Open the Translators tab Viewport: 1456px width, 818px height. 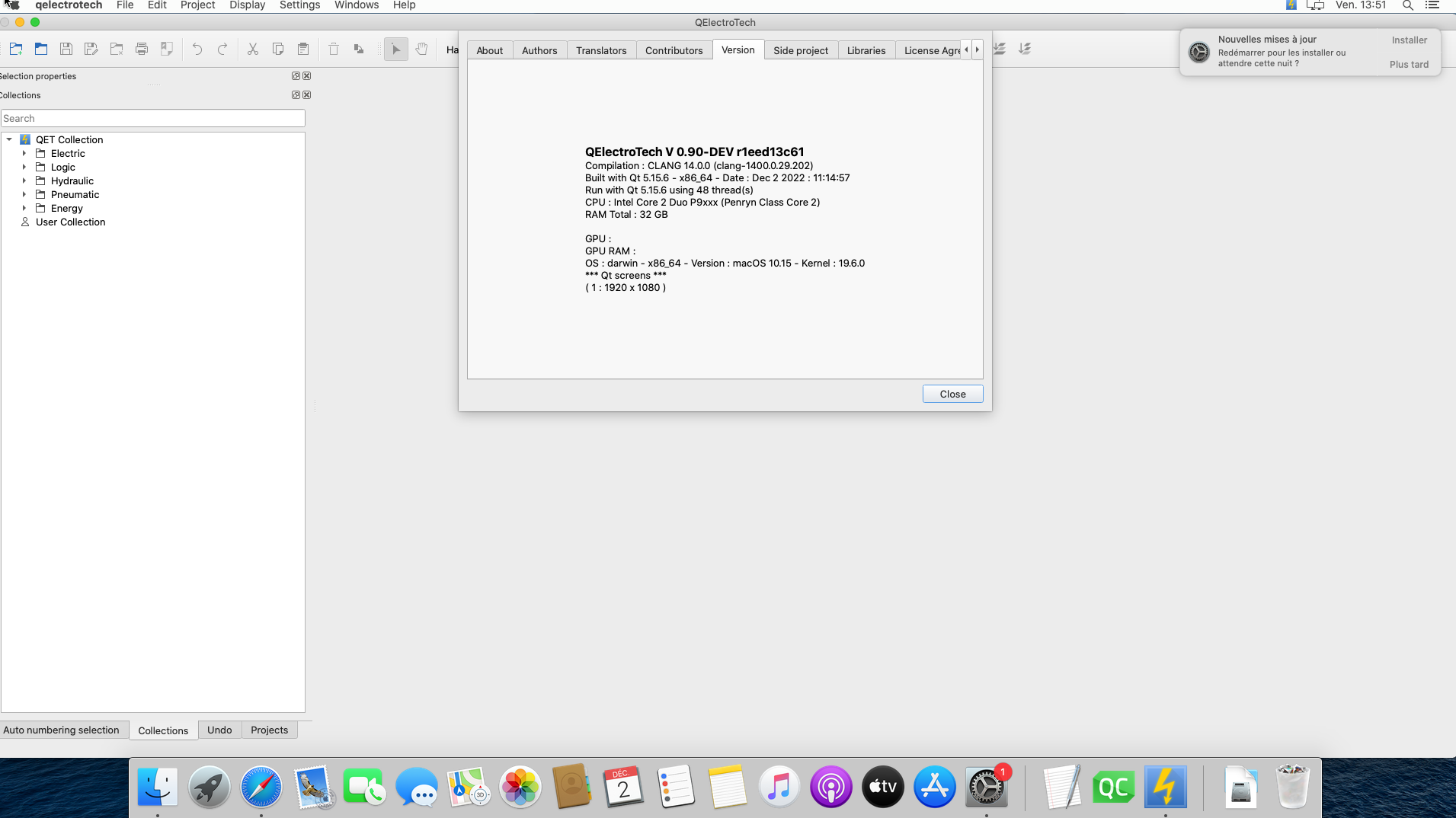(x=601, y=50)
